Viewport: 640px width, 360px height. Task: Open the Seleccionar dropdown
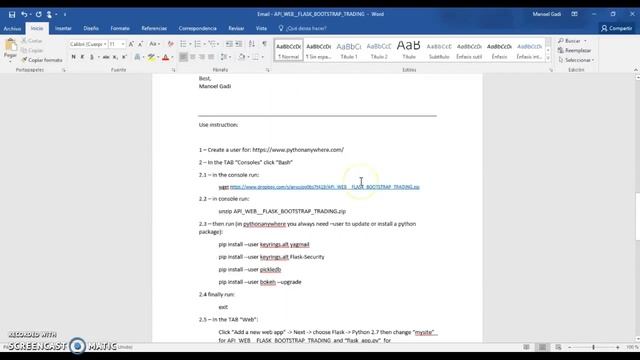[576, 60]
